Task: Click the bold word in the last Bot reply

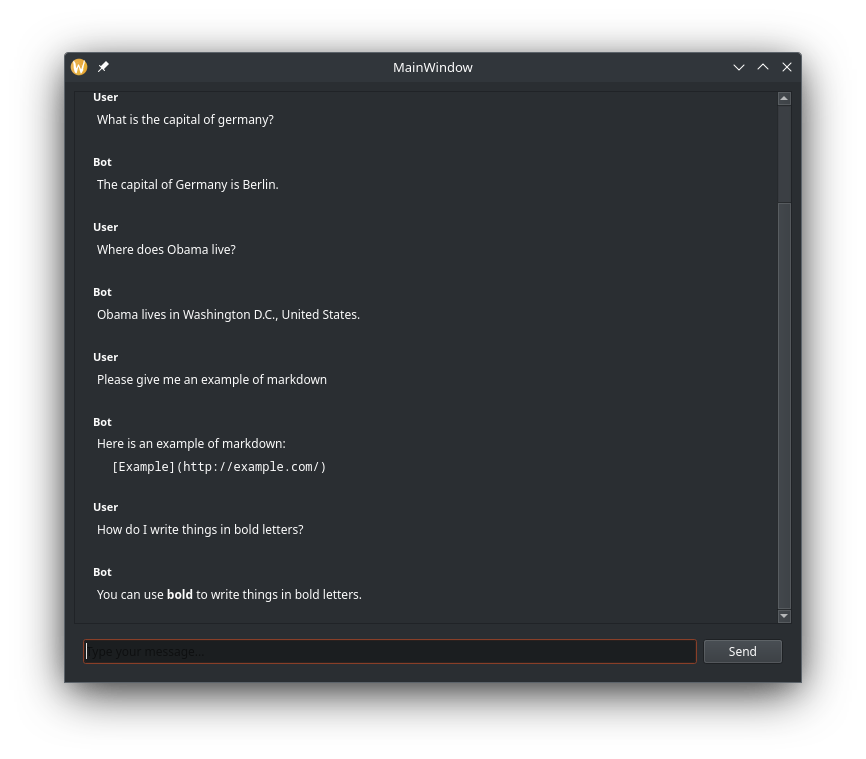Action: (x=179, y=594)
